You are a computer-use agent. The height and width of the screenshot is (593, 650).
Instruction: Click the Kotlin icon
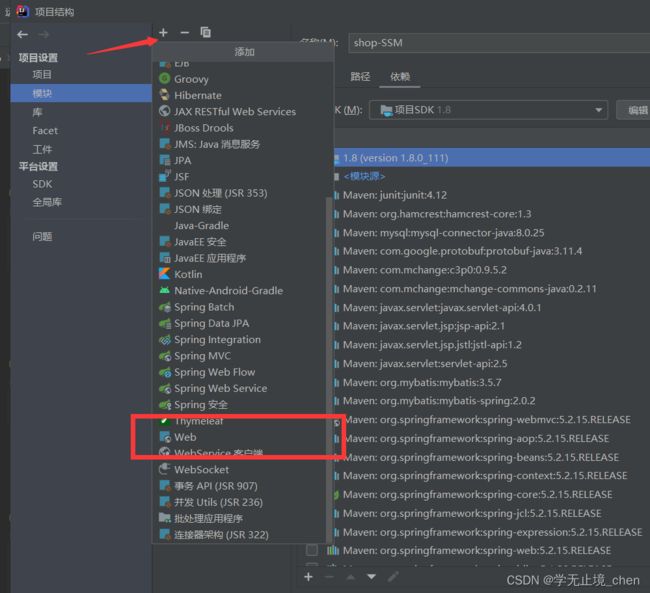coord(165,274)
